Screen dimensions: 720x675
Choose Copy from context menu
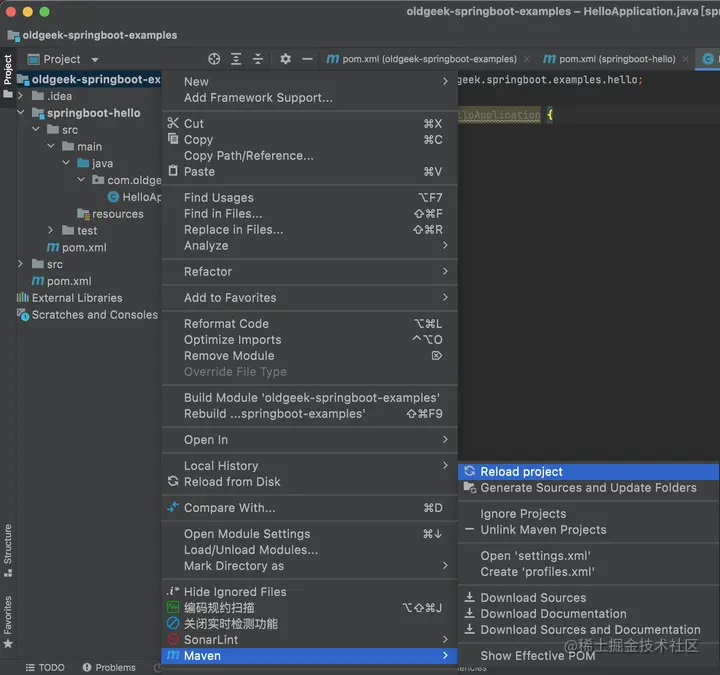(x=309, y=139)
